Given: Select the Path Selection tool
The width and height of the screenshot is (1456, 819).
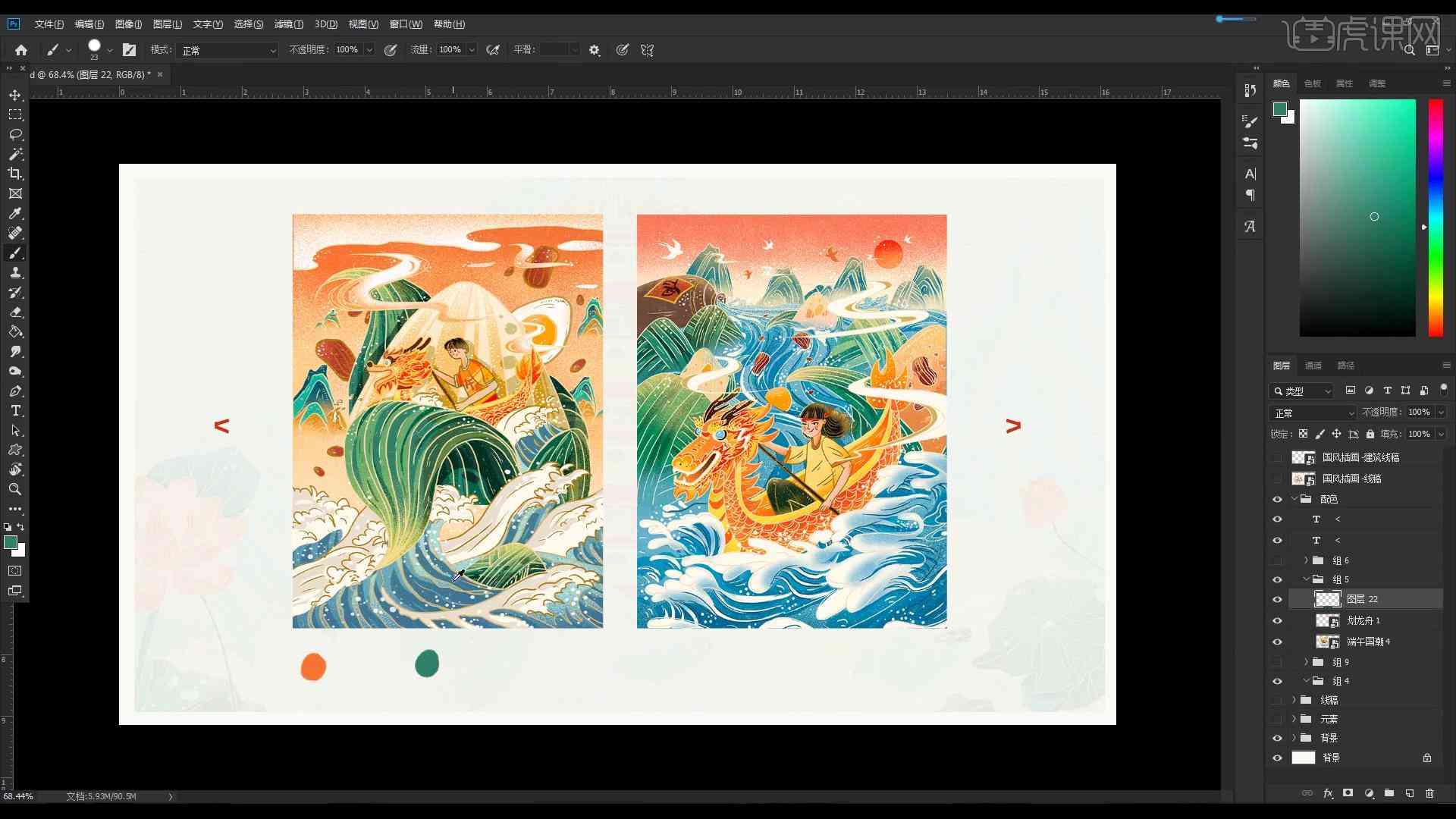Looking at the screenshot, I should (15, 430).
